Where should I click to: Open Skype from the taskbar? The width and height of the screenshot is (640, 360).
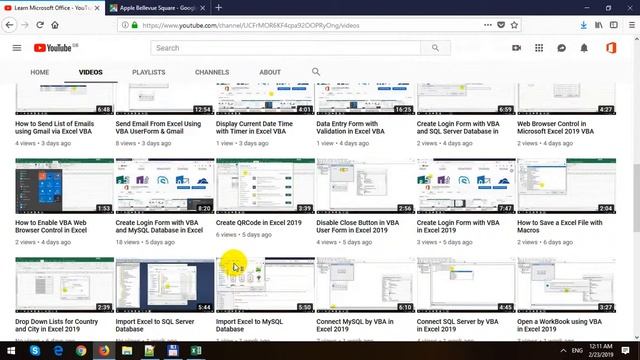[35, 351]
